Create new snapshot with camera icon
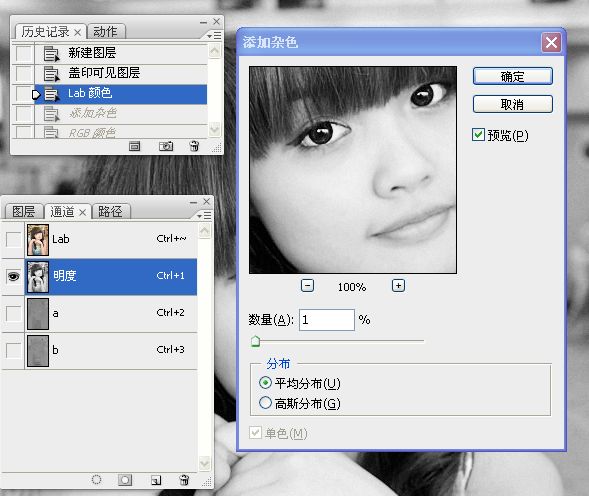Image resolution: width=589 pixels, height=496 pixels. click(166, 146)
